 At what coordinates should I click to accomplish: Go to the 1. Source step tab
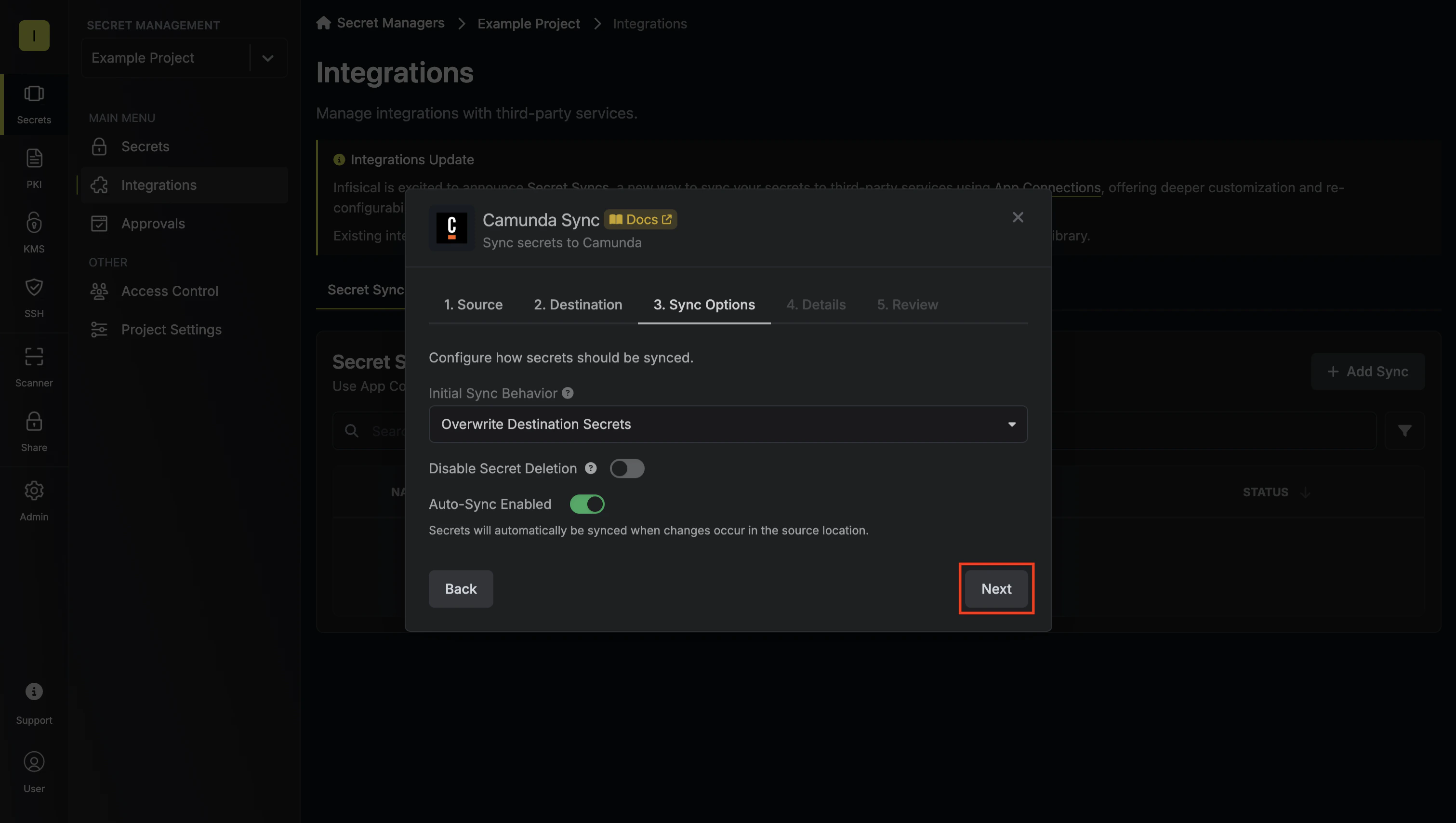pos(473,305)
